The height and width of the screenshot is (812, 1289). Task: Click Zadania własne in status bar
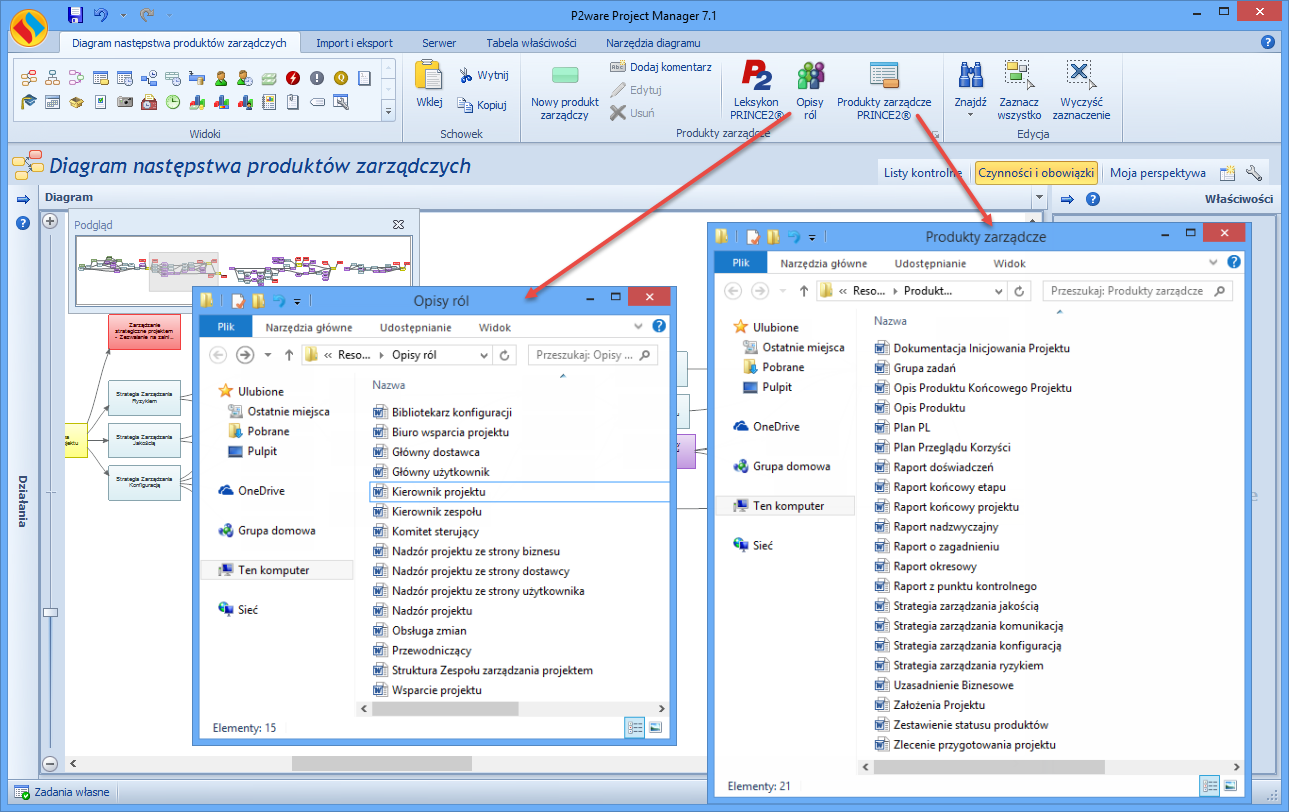[62, 792]
